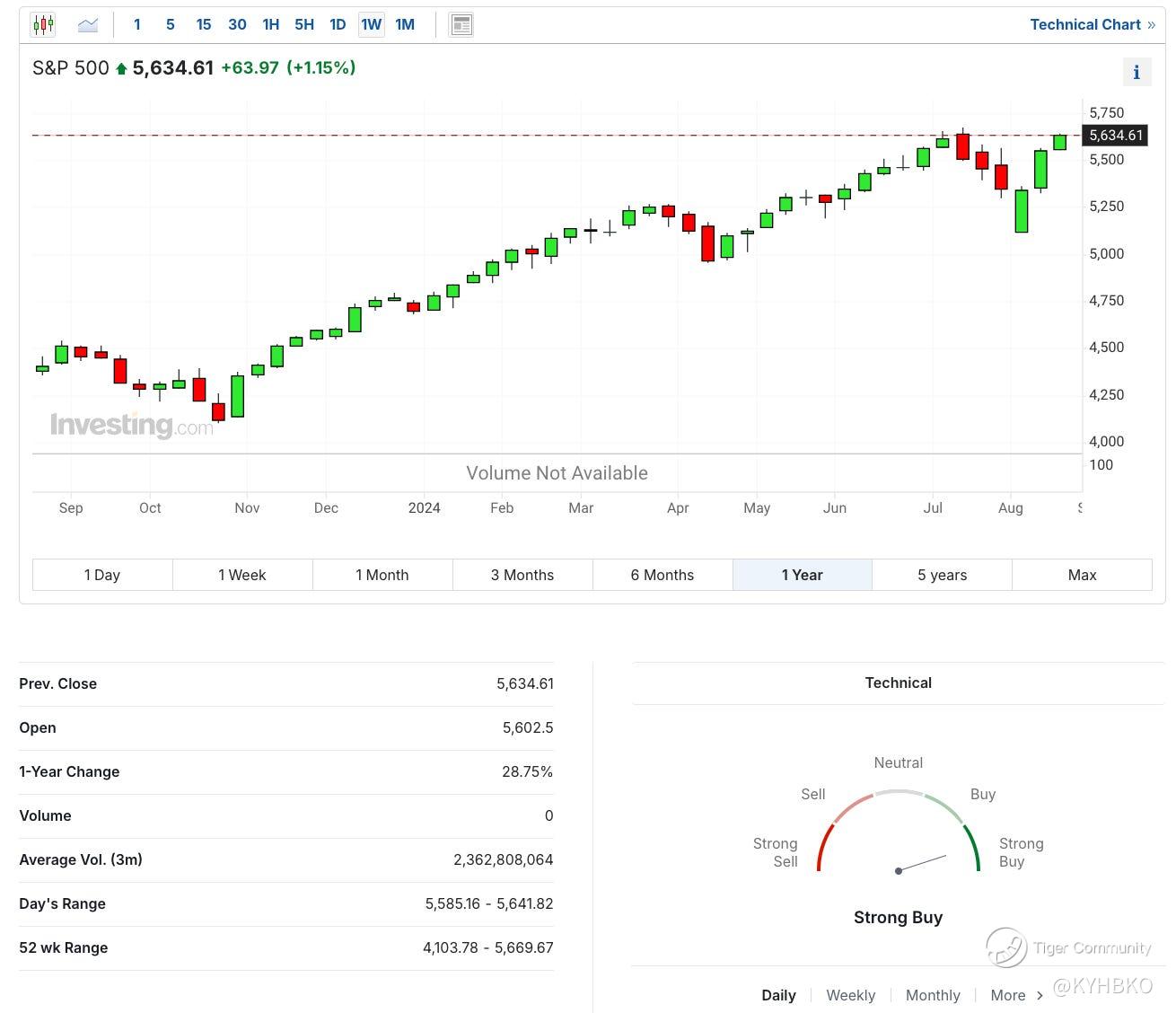Select the 1H interval
The width and height of the screenshot is (1176, 1013).
point(270,24)
